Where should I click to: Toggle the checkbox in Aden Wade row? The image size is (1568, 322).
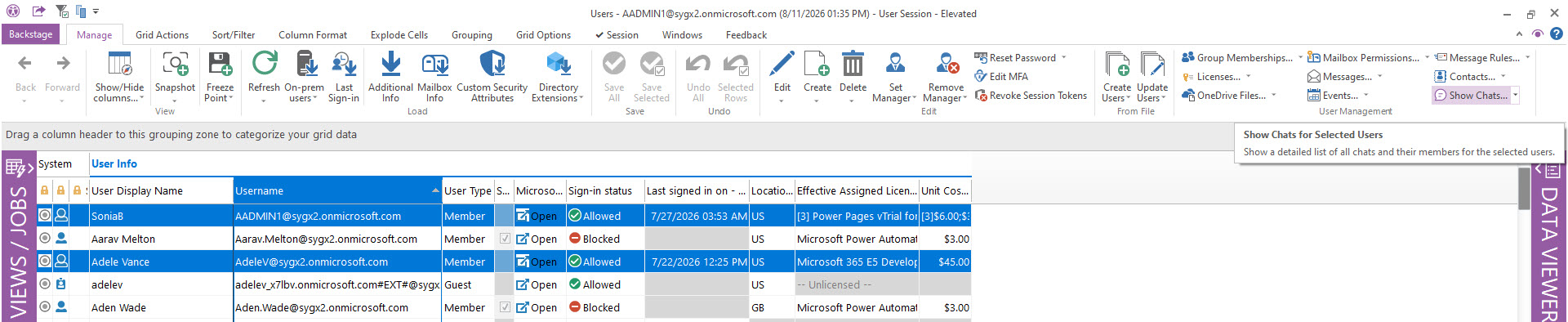(505, 307)
